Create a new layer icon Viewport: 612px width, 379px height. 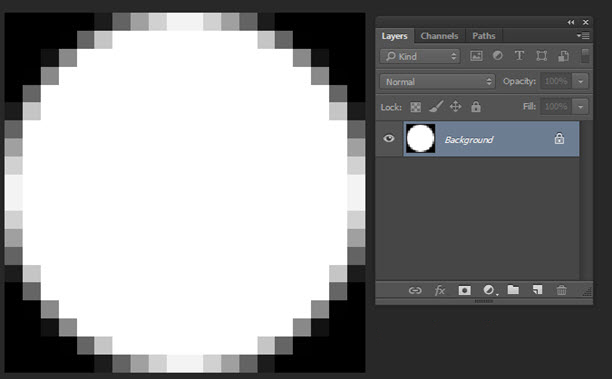coord(537,290)
